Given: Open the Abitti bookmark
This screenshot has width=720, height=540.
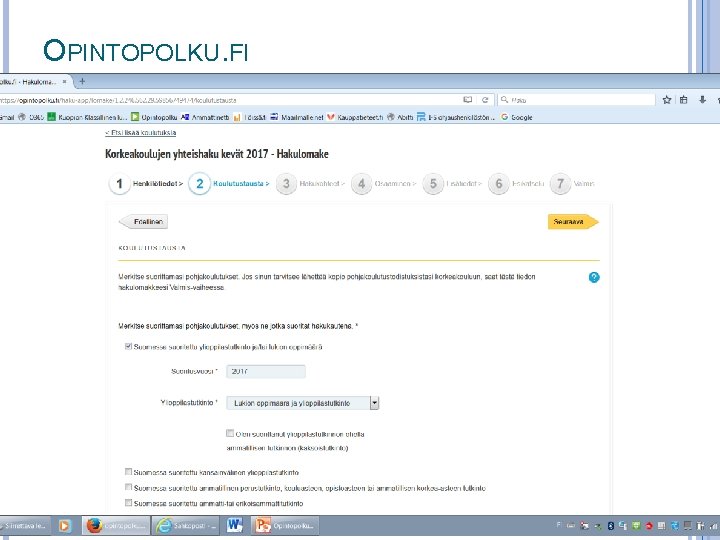Looking at the screenshot, I should click(x=400, y=117).
